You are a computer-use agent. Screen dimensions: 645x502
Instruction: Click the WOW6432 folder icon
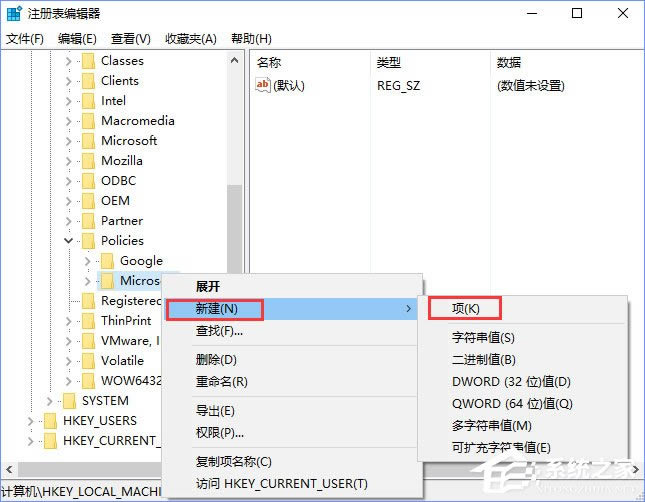(x=88, y=381)
